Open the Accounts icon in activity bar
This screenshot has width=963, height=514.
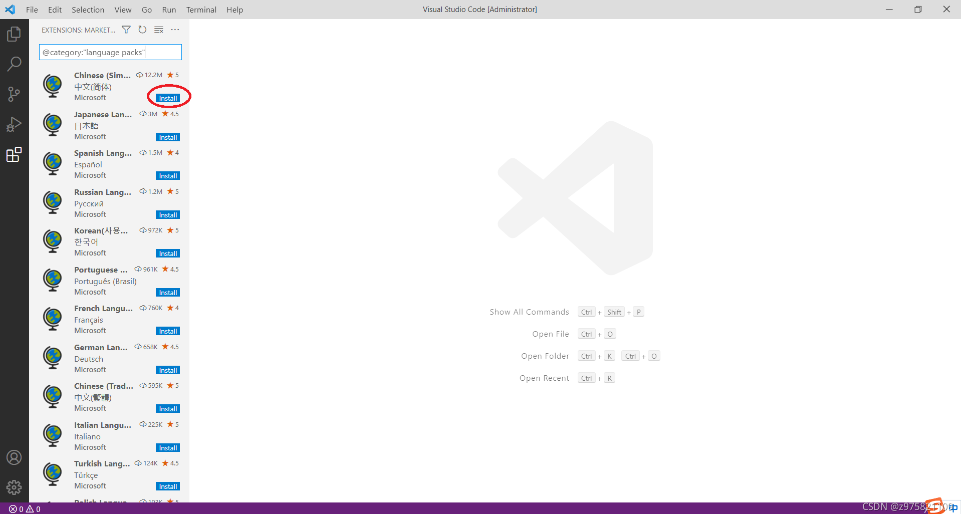[14, 458]
